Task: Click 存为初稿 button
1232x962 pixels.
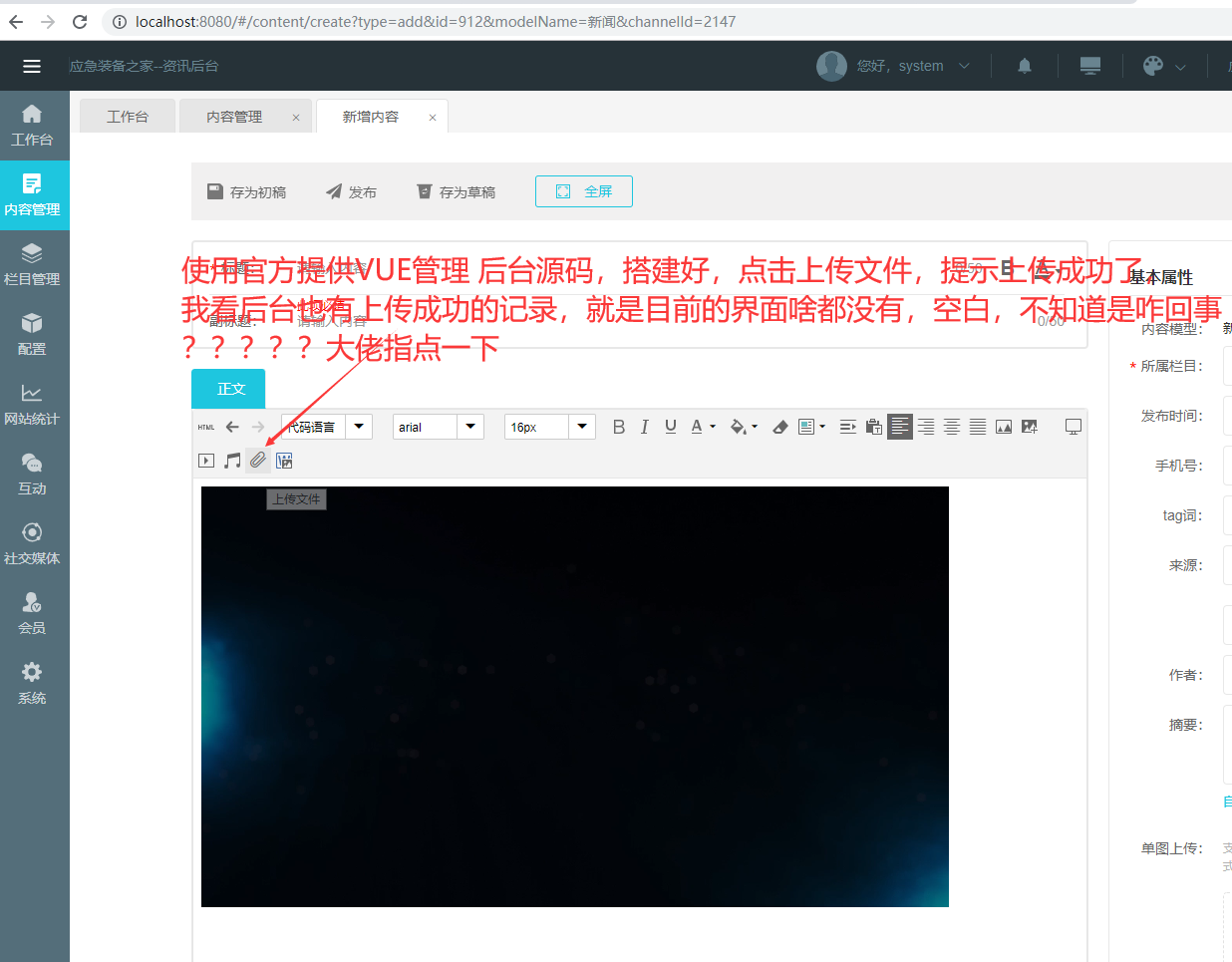Action: point(246,191)
